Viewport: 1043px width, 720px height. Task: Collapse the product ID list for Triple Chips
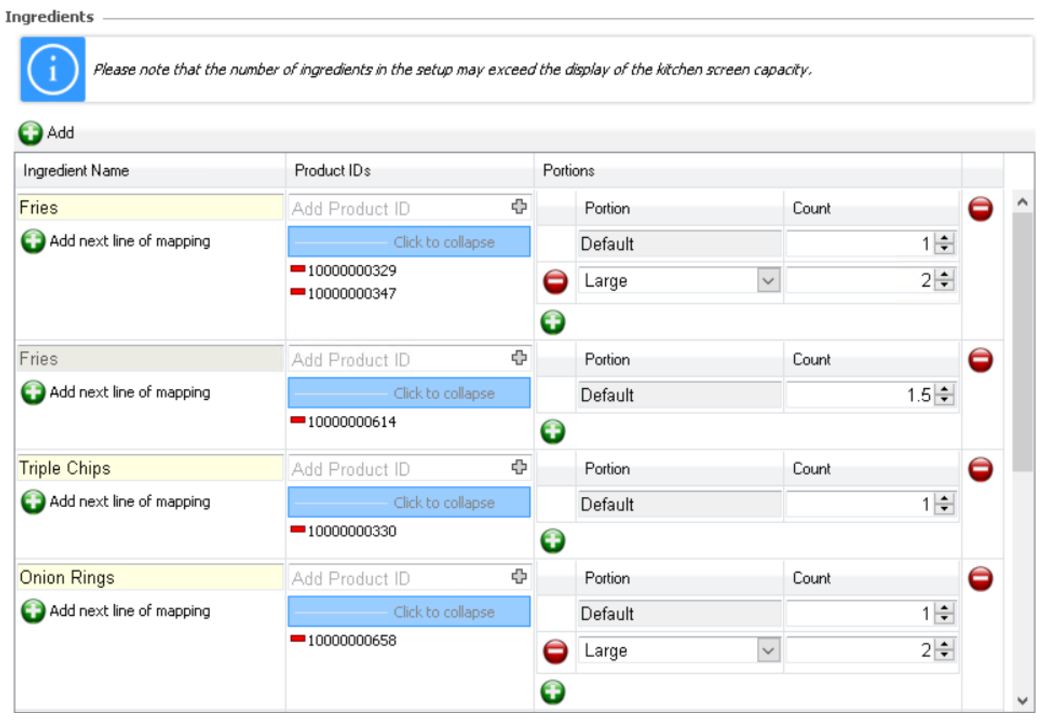click(x=409, y=503)
